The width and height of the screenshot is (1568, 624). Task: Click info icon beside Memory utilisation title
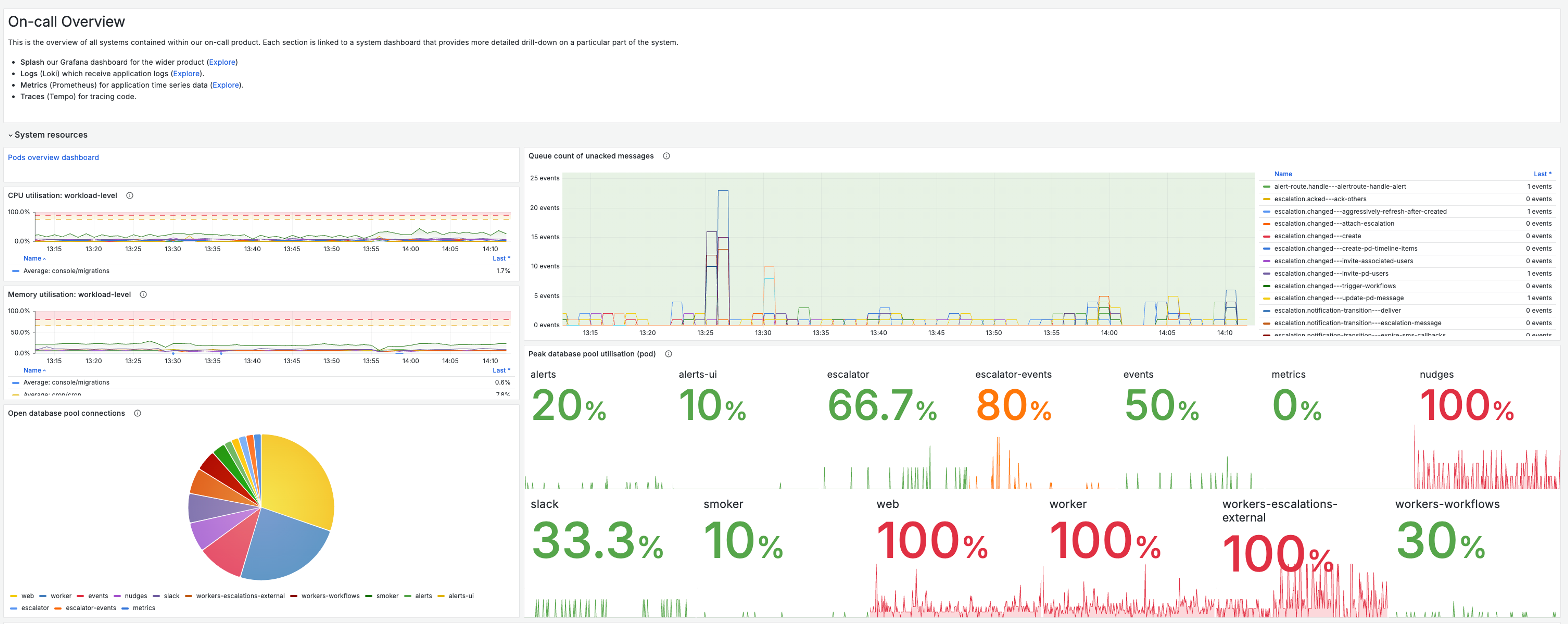(x=143, y=295)
